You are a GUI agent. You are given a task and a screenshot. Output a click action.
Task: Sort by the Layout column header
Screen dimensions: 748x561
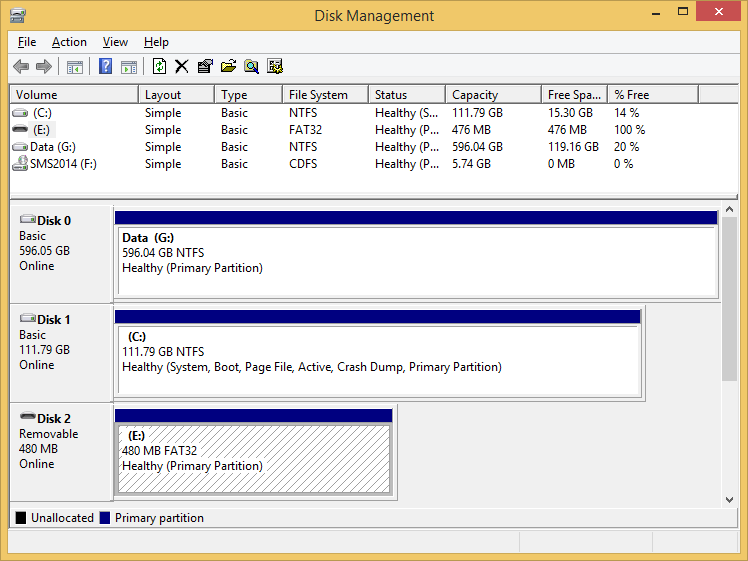click(x=177, y=94)
